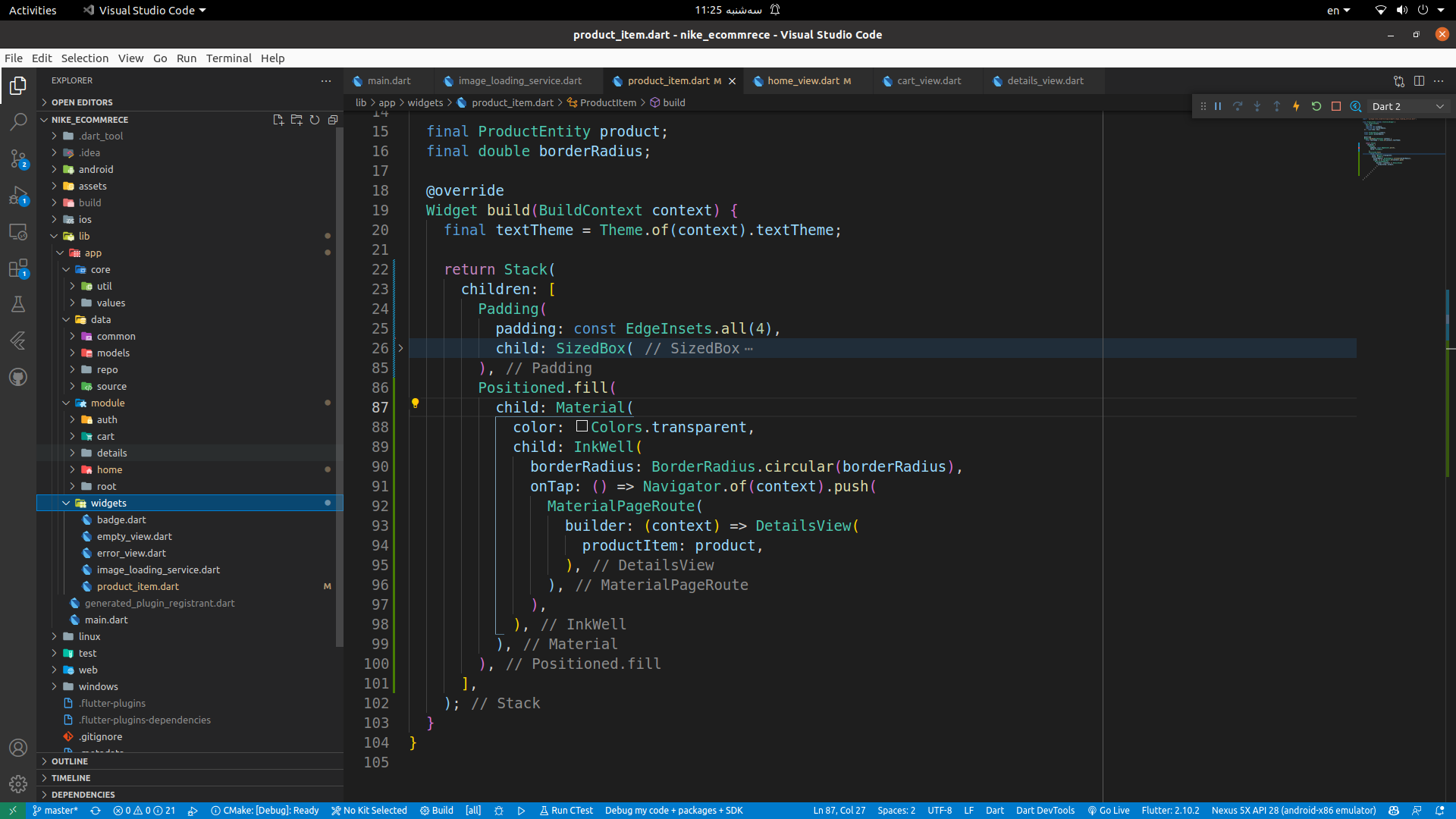Expand the TIMELINE section
This screenshot has width=1456, height=819.
tap(190, 778)
